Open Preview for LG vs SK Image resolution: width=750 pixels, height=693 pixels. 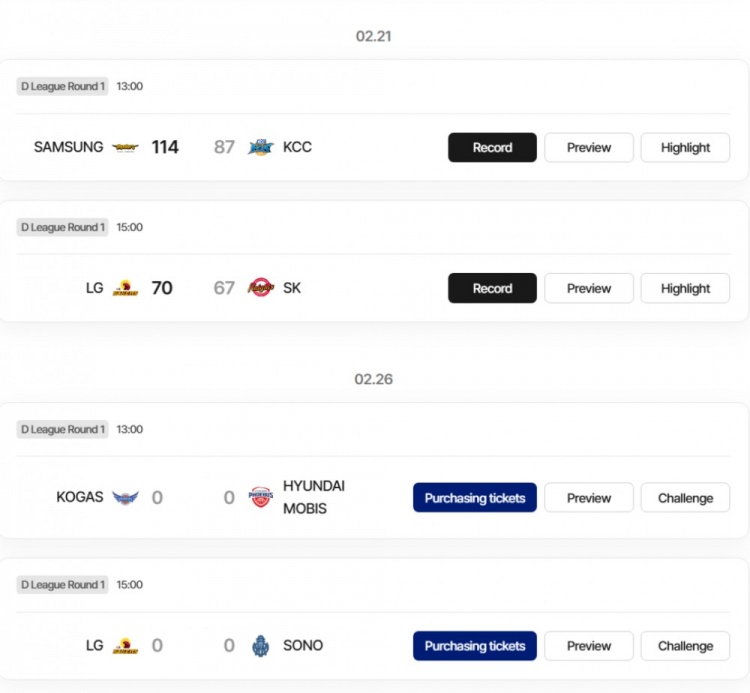[x=589, y=289]
